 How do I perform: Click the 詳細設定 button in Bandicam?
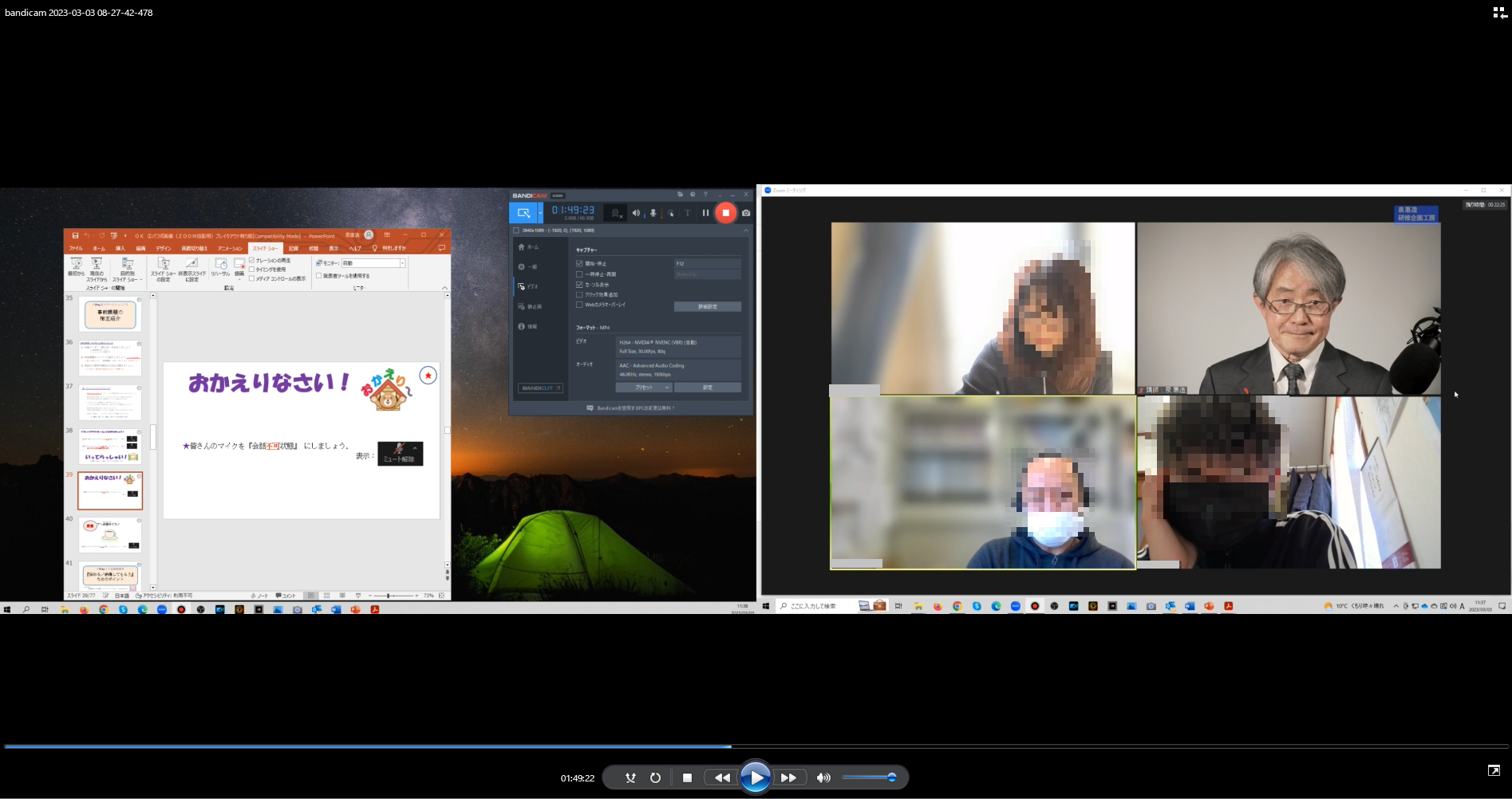point(707,306)
